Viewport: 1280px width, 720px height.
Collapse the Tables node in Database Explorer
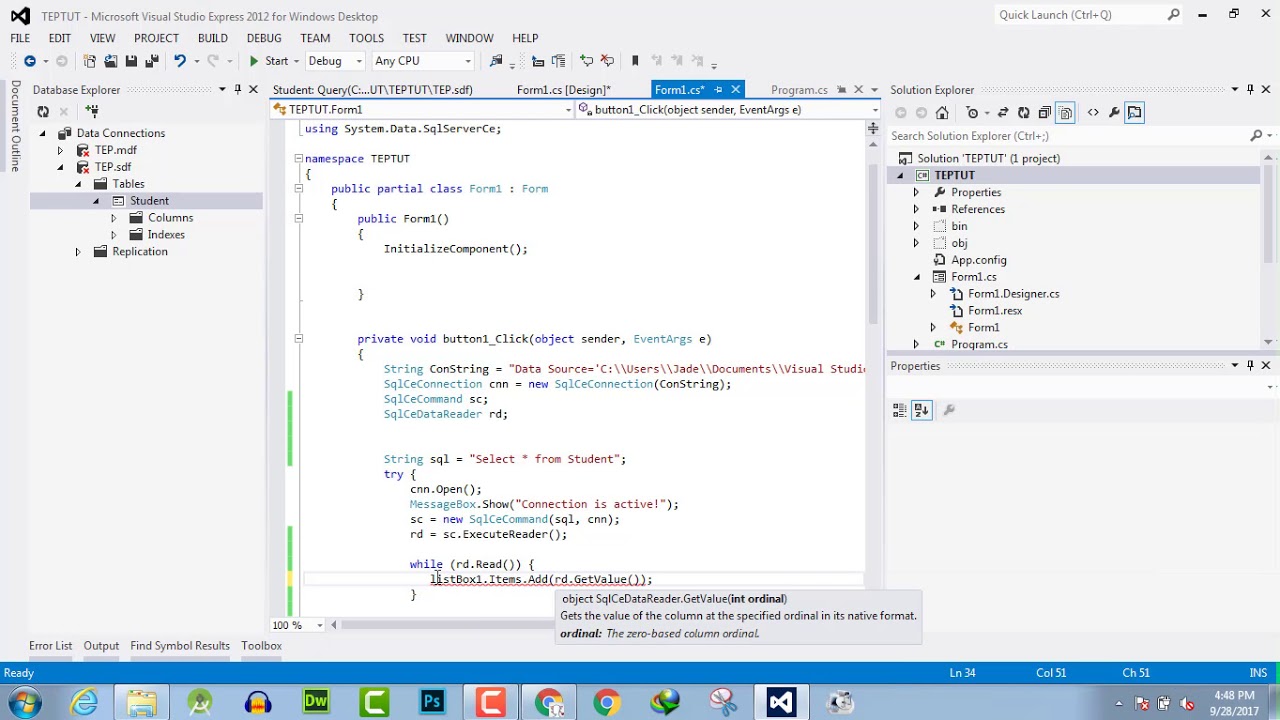78,184
